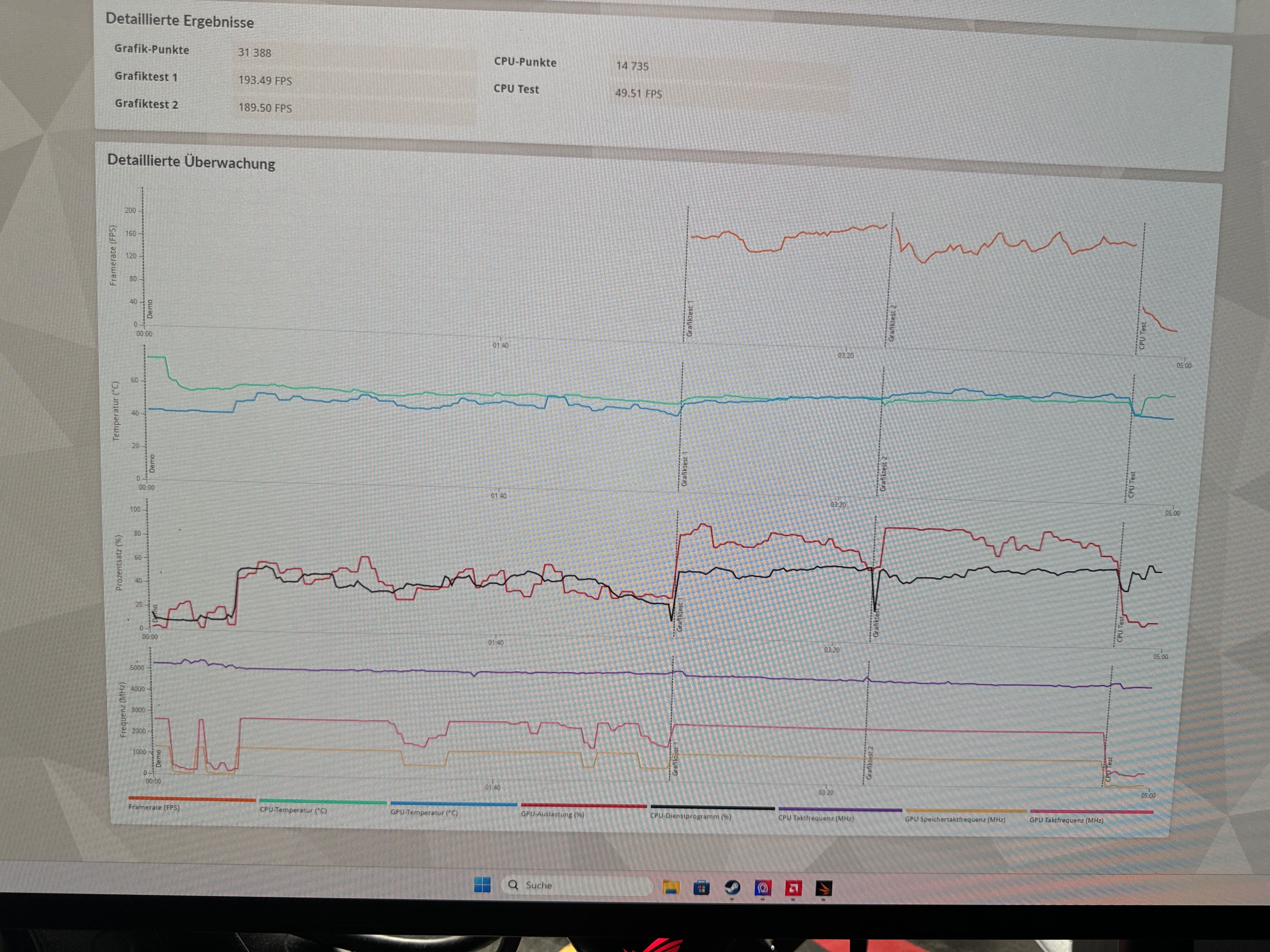Toggle CPU-Temperatur (°C) legend series
1270x952 pixels.
(x=293, y=810)
